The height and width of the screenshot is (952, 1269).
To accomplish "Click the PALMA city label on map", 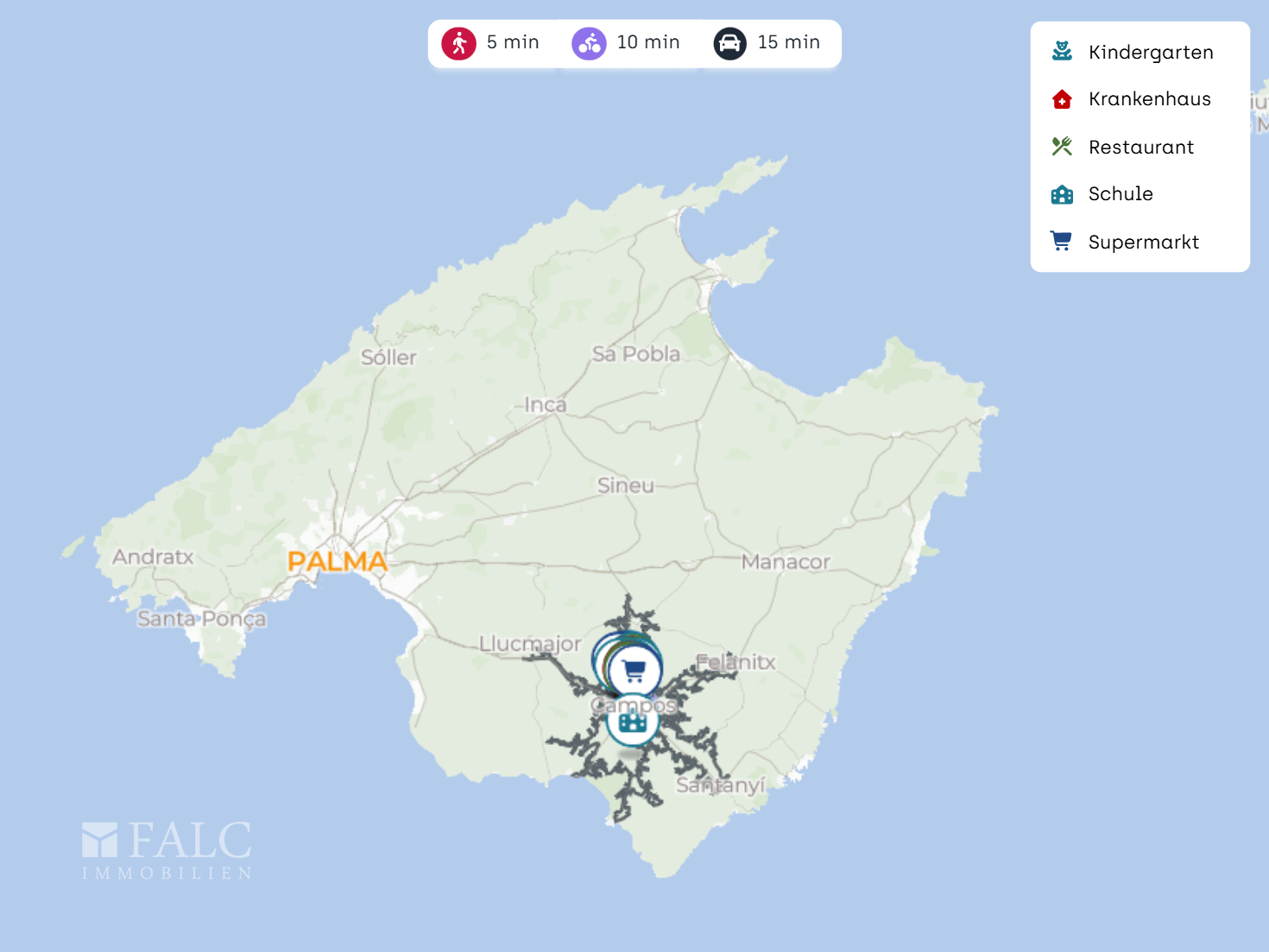I will (x=338, y=562).
